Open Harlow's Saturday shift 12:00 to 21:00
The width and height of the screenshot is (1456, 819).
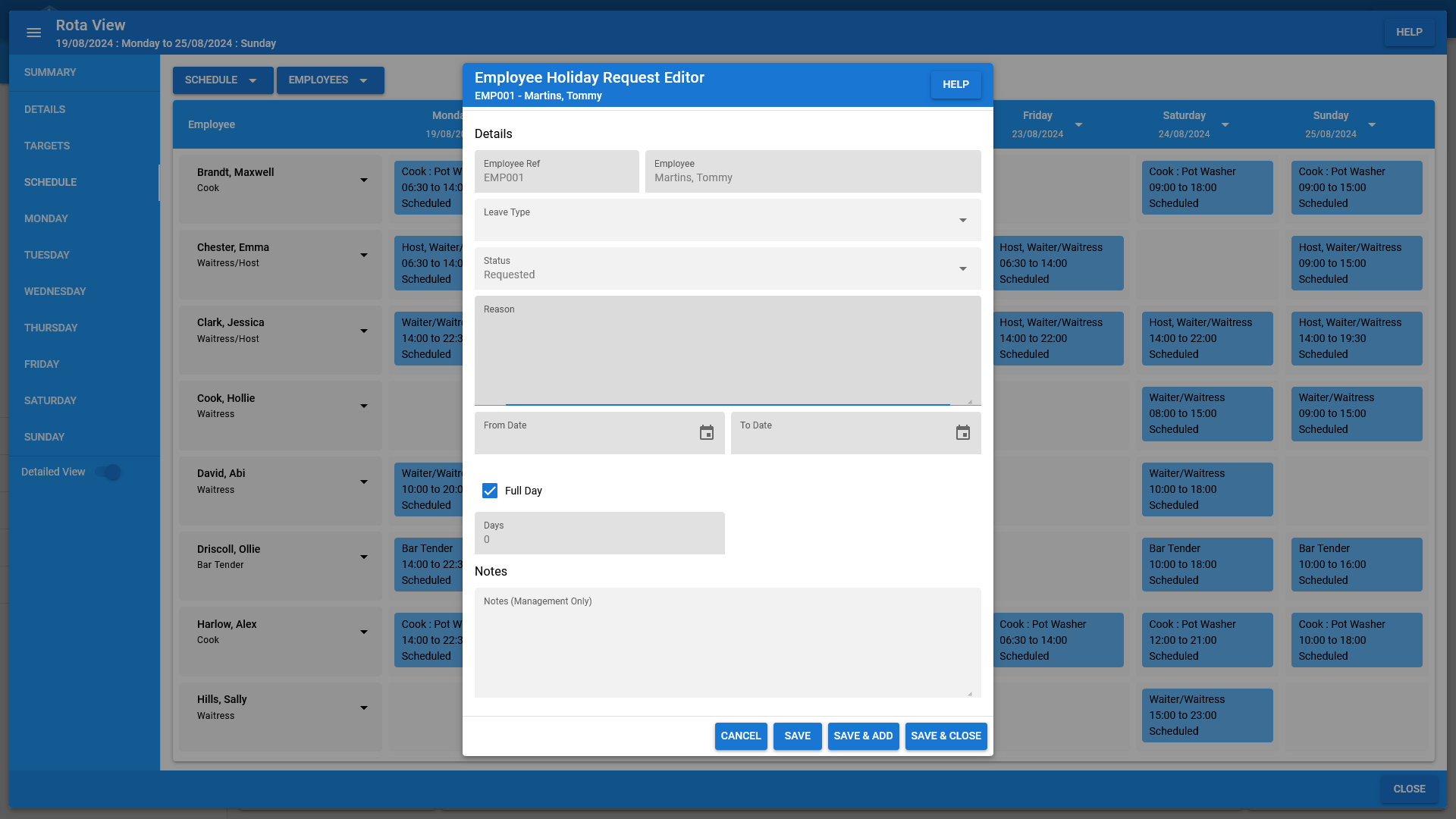[1207, 641]
